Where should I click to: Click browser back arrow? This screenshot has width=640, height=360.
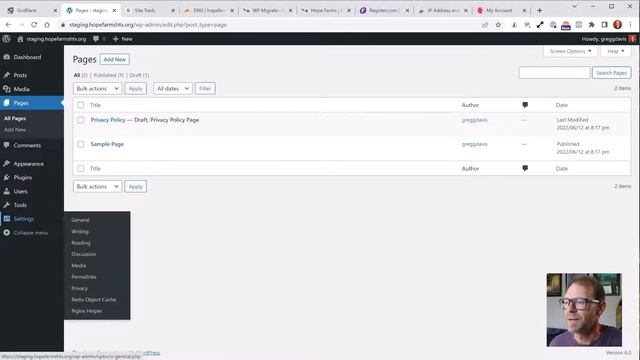tap(8, 25)
